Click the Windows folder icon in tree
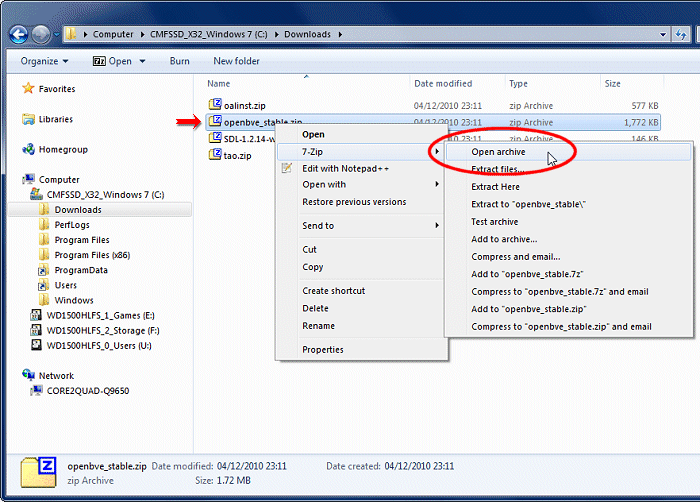Screen dimensions: 700x502 [x=44, y=300]
